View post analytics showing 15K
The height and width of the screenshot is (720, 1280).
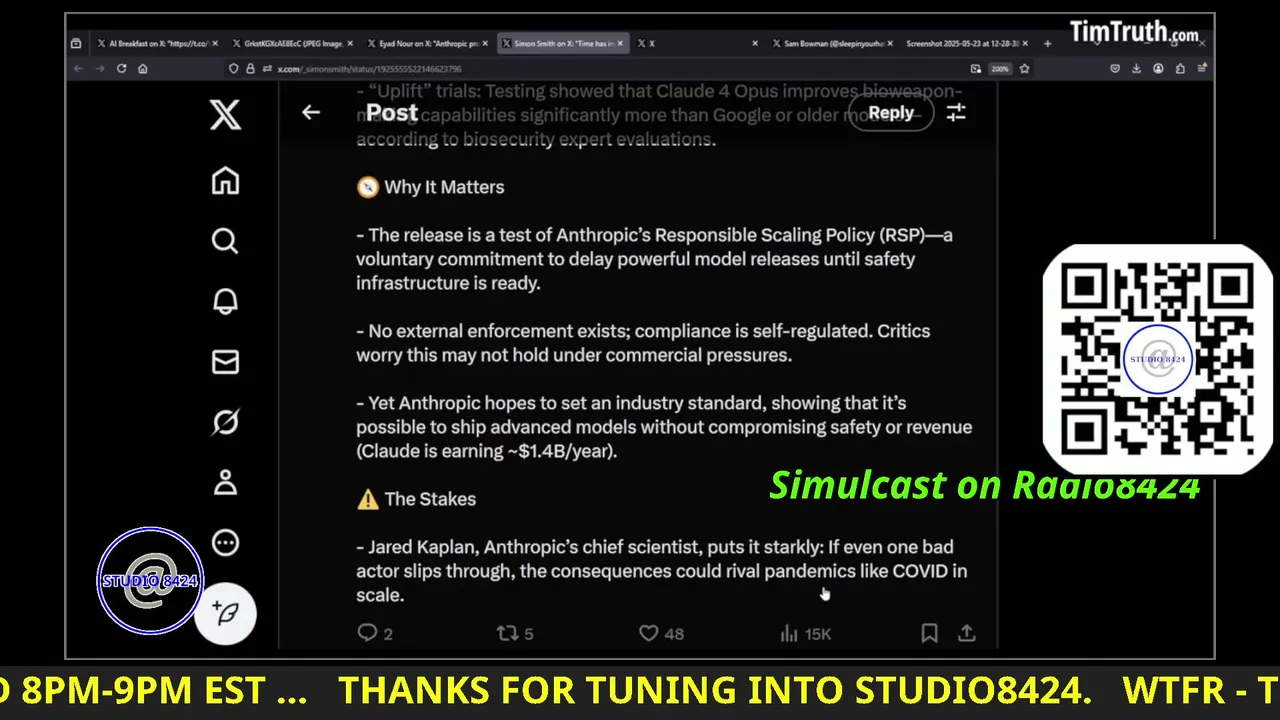(805, 633)
